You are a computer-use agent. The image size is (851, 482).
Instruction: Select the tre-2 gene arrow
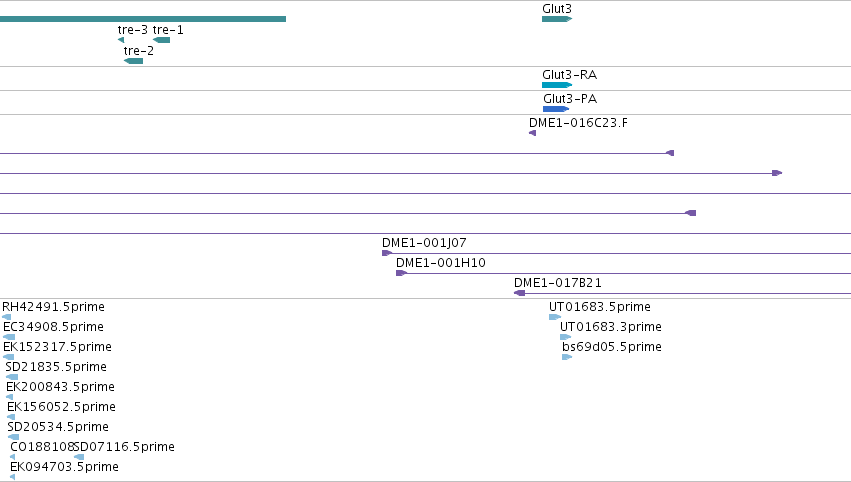[134, 61]
